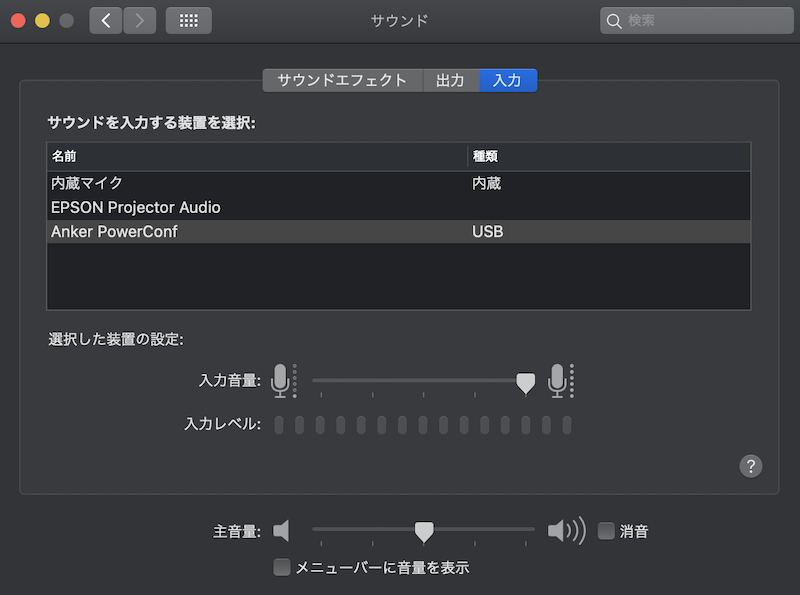800x595 pixels.
Task: Click the 入力レベル meter bars
Action: tap(422, 425)
